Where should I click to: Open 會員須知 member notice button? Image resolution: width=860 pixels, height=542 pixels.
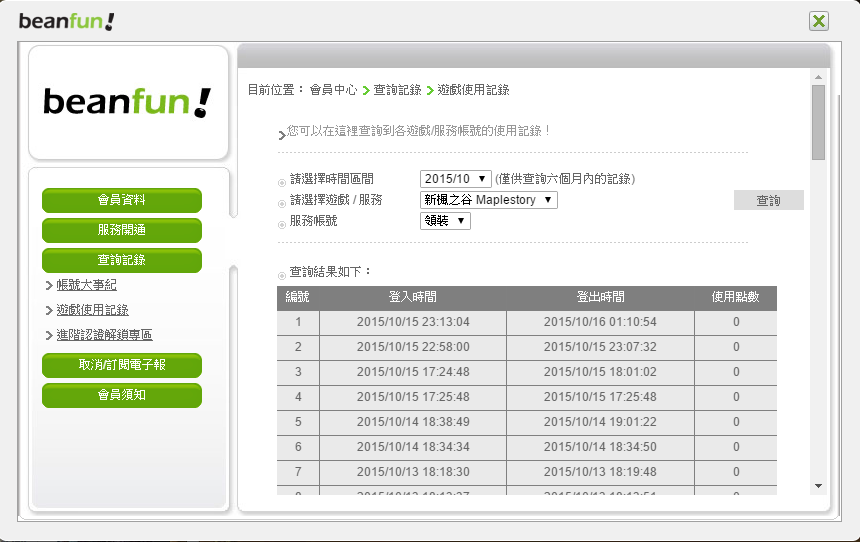pyautogui.click(x=122, y=396)
